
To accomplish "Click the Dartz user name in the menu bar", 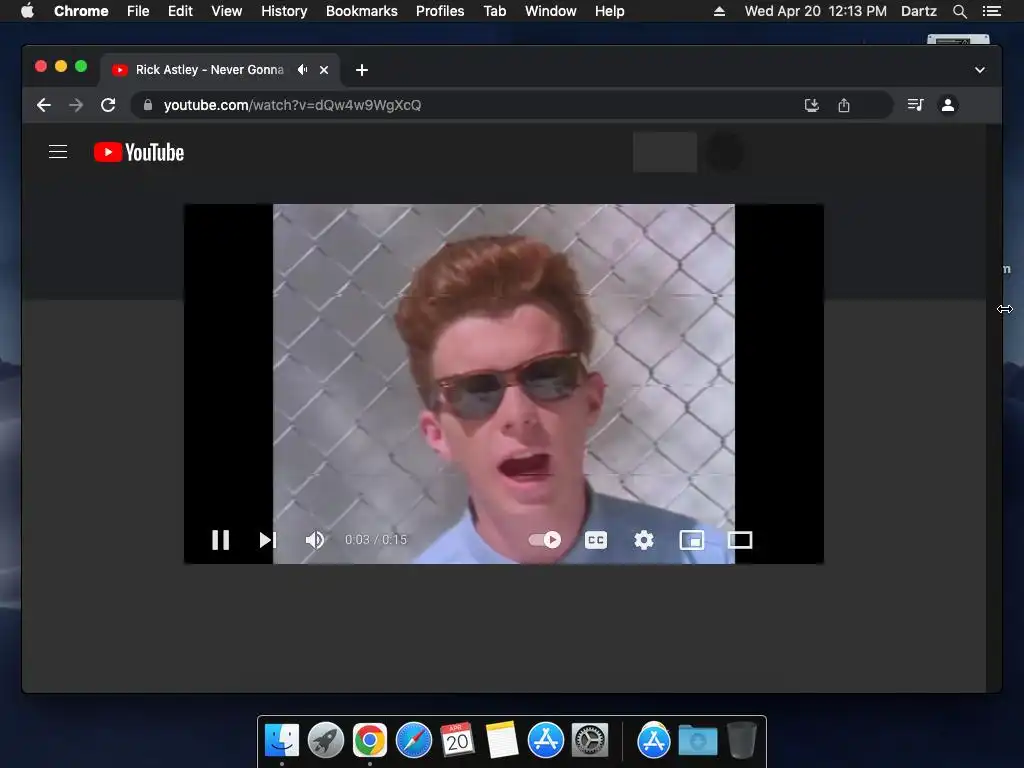I will coord(919,11).
